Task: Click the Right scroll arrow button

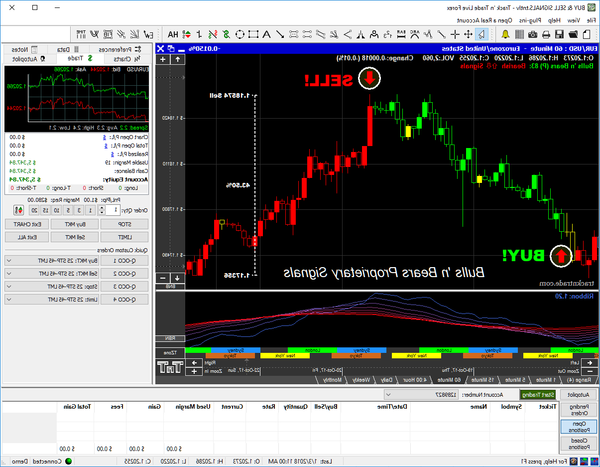Action: click(194, 362)
